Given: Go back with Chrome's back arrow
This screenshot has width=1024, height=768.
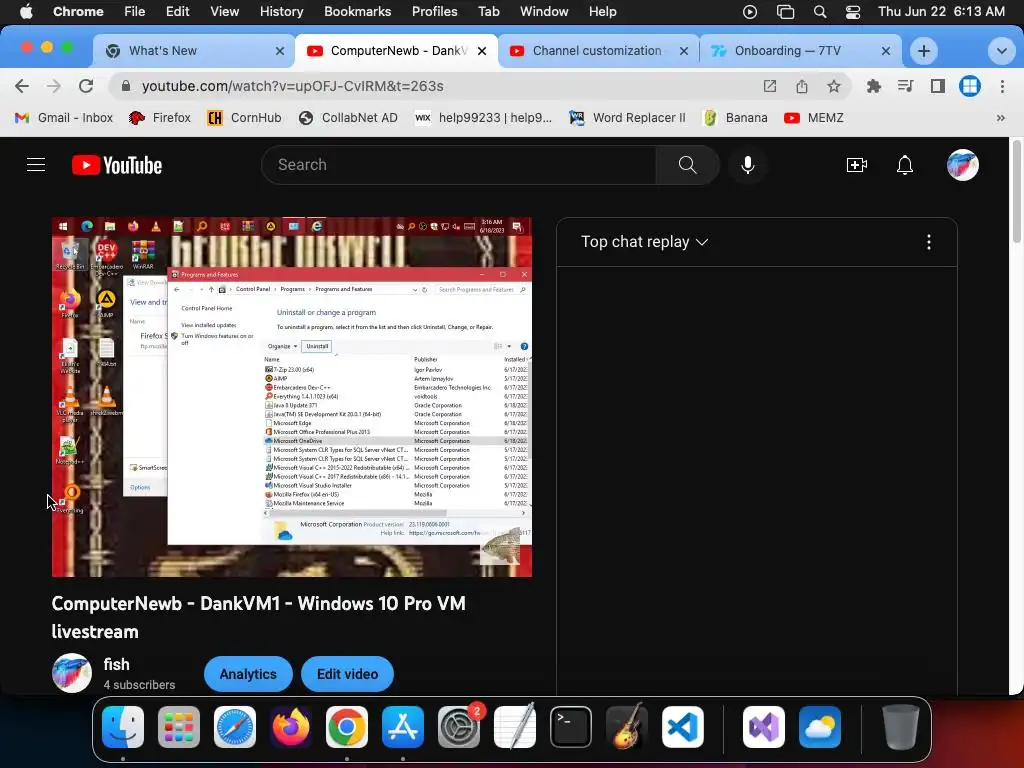Looking at the screenshot, I should click(x=22, y=86).
